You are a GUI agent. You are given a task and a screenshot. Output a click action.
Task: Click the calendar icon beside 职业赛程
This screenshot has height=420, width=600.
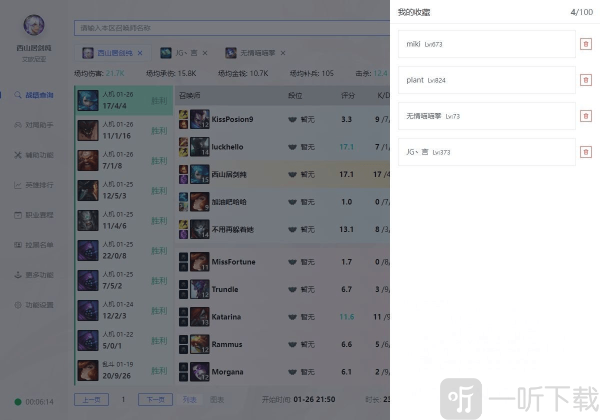18,215
